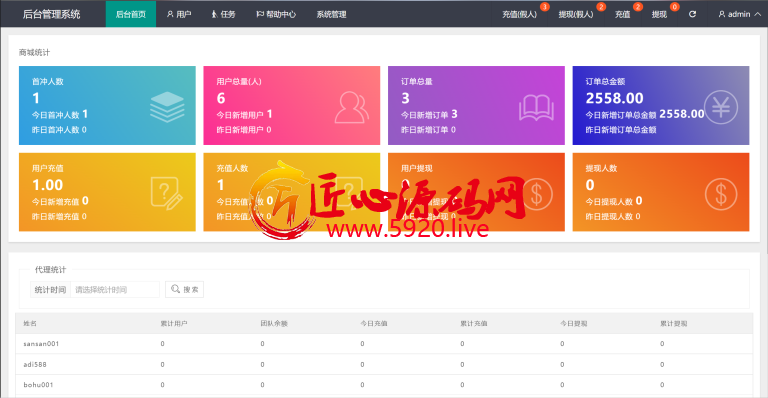Click the 今日充值 column header

tap(374, 324)
